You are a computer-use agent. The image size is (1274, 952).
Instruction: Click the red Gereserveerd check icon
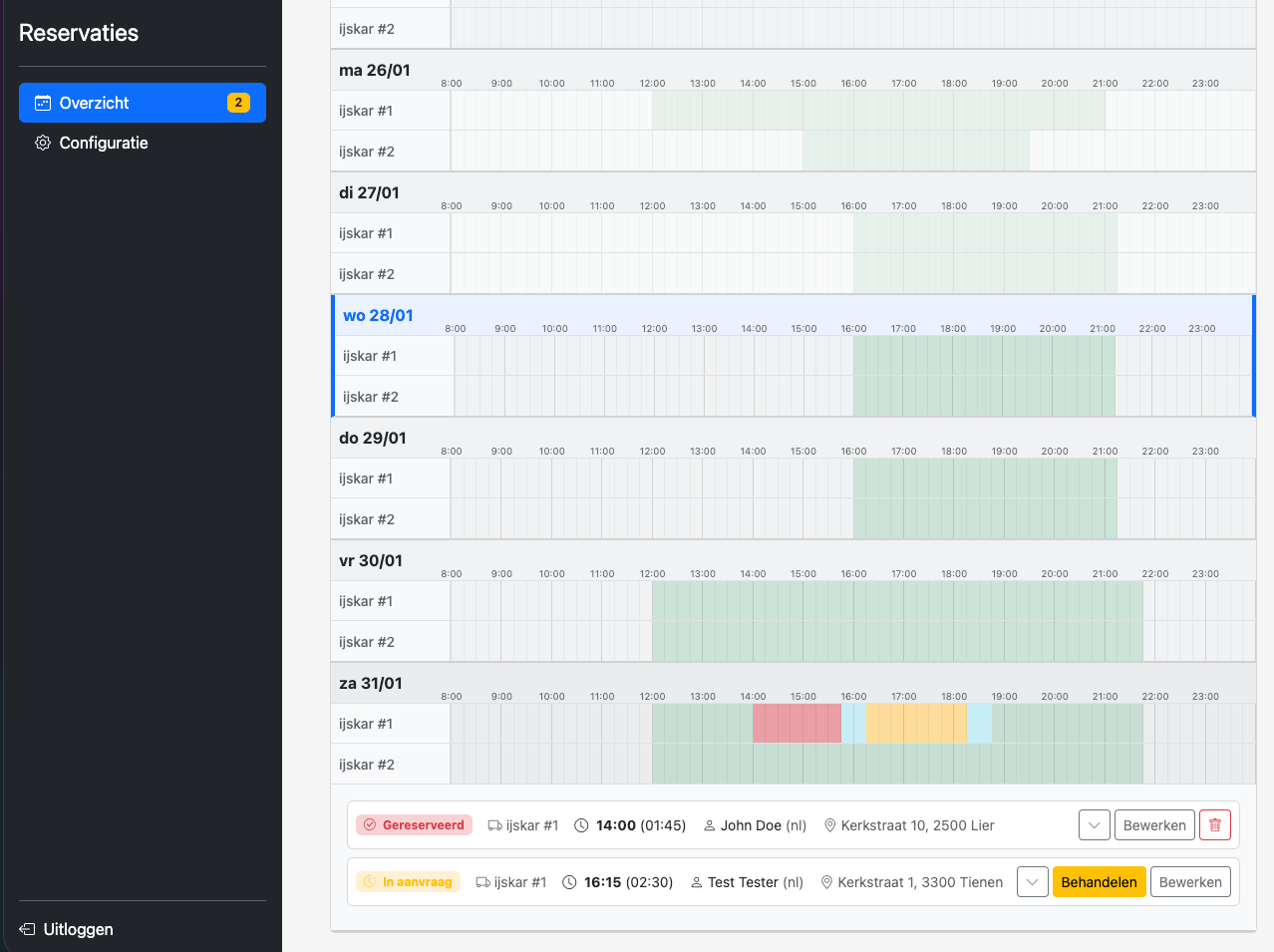370,825
